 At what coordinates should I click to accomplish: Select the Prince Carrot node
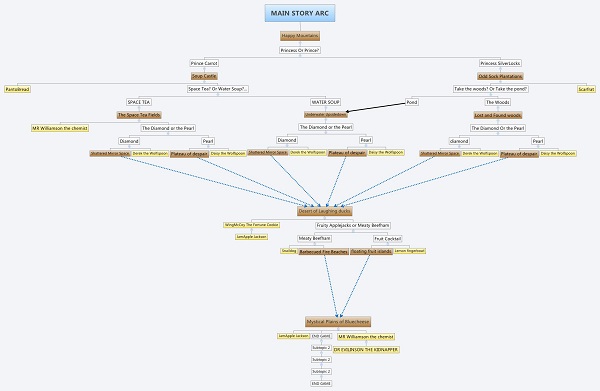(204, 63)
